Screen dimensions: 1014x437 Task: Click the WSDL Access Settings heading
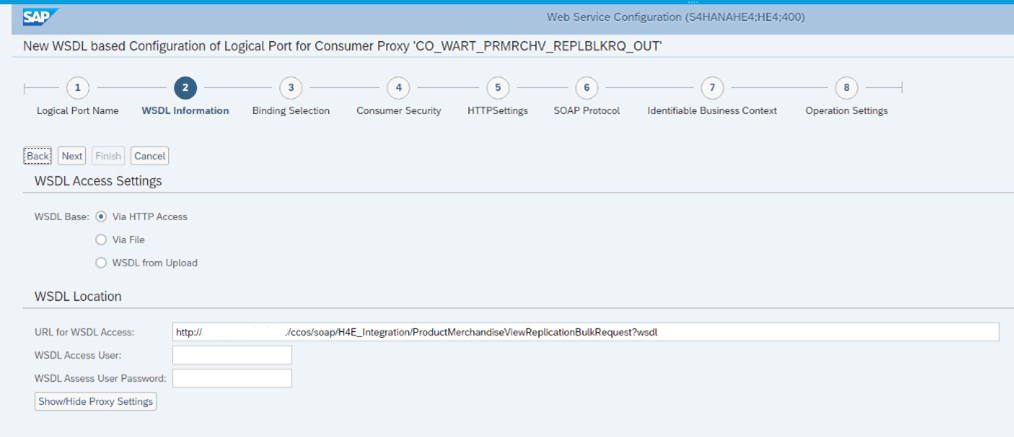tap(98, 181)
